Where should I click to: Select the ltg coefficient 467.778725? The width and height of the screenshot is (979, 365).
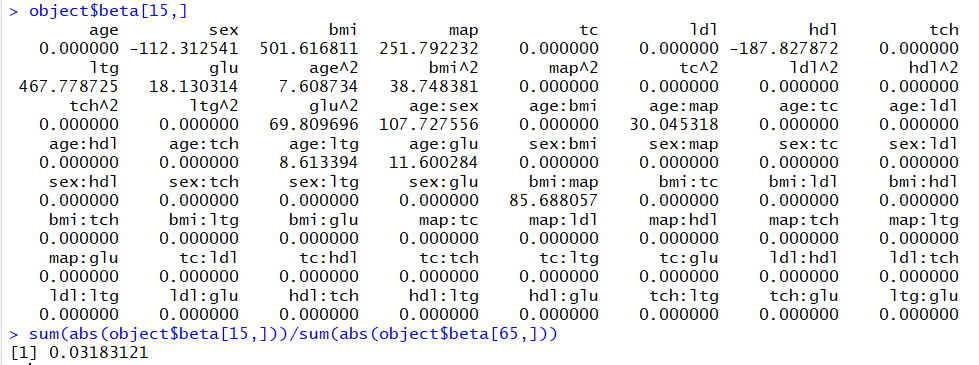pos(68,86)
